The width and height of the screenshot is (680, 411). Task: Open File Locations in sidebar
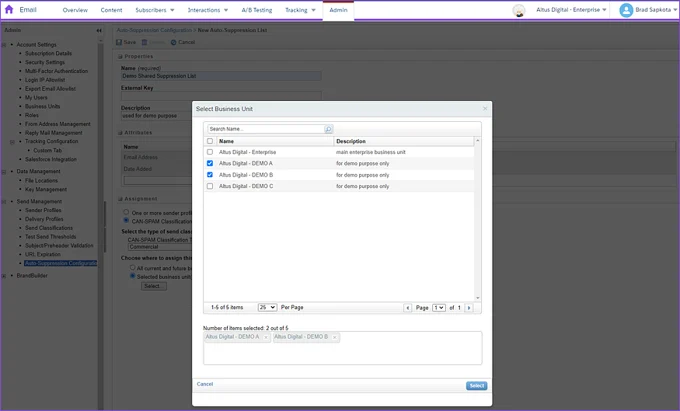point(41,181)
